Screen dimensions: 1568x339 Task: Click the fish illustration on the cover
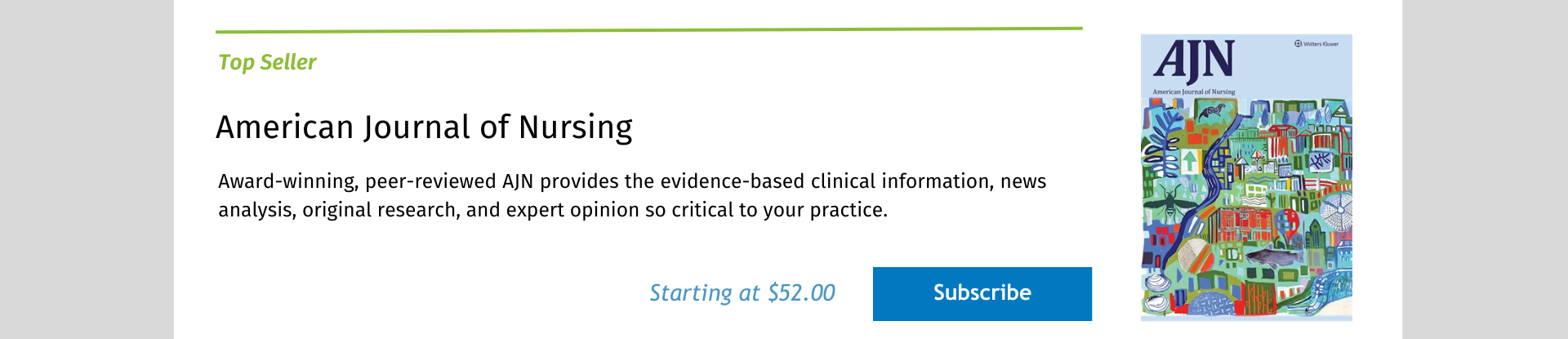click(x=1275, y=256)
